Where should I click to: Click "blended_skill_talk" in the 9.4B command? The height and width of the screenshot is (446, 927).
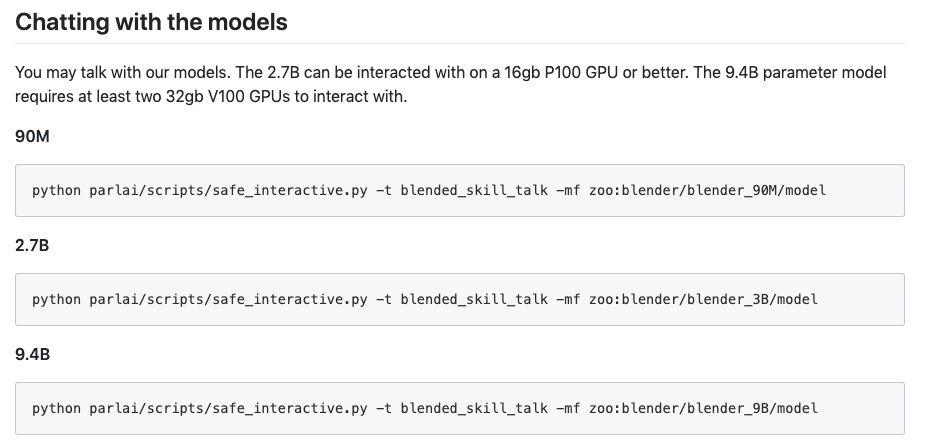474,408
